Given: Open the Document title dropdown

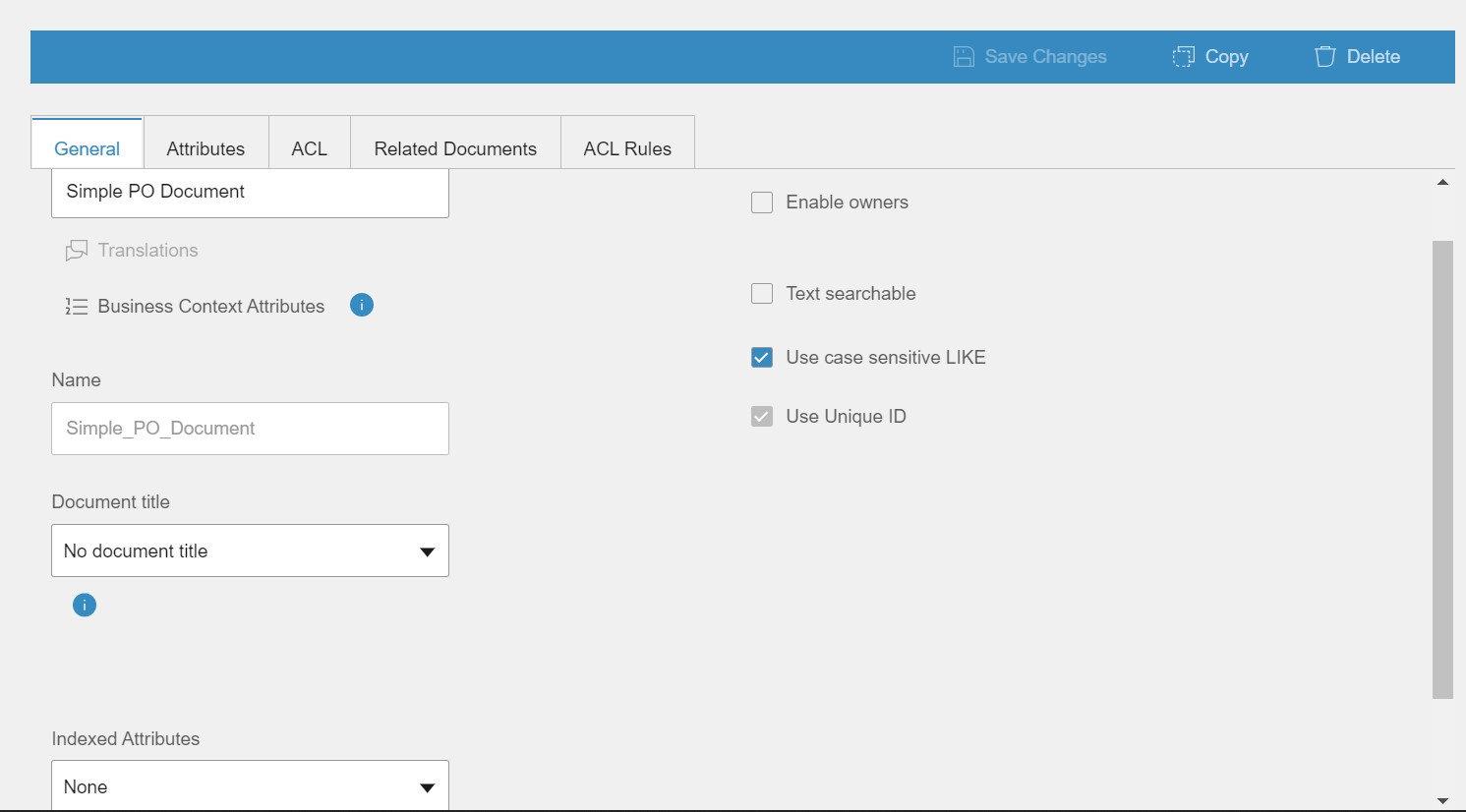Looking at the screenshot, I should 250,551.
